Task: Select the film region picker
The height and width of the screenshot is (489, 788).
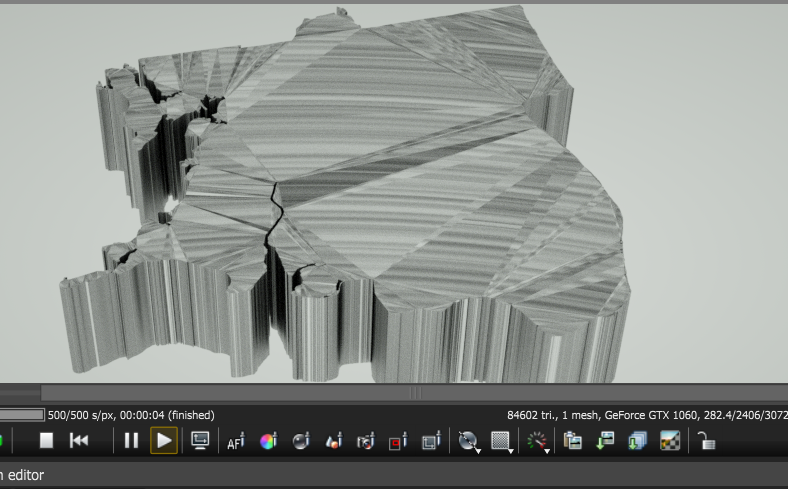Action: click(x=431, y=441)
